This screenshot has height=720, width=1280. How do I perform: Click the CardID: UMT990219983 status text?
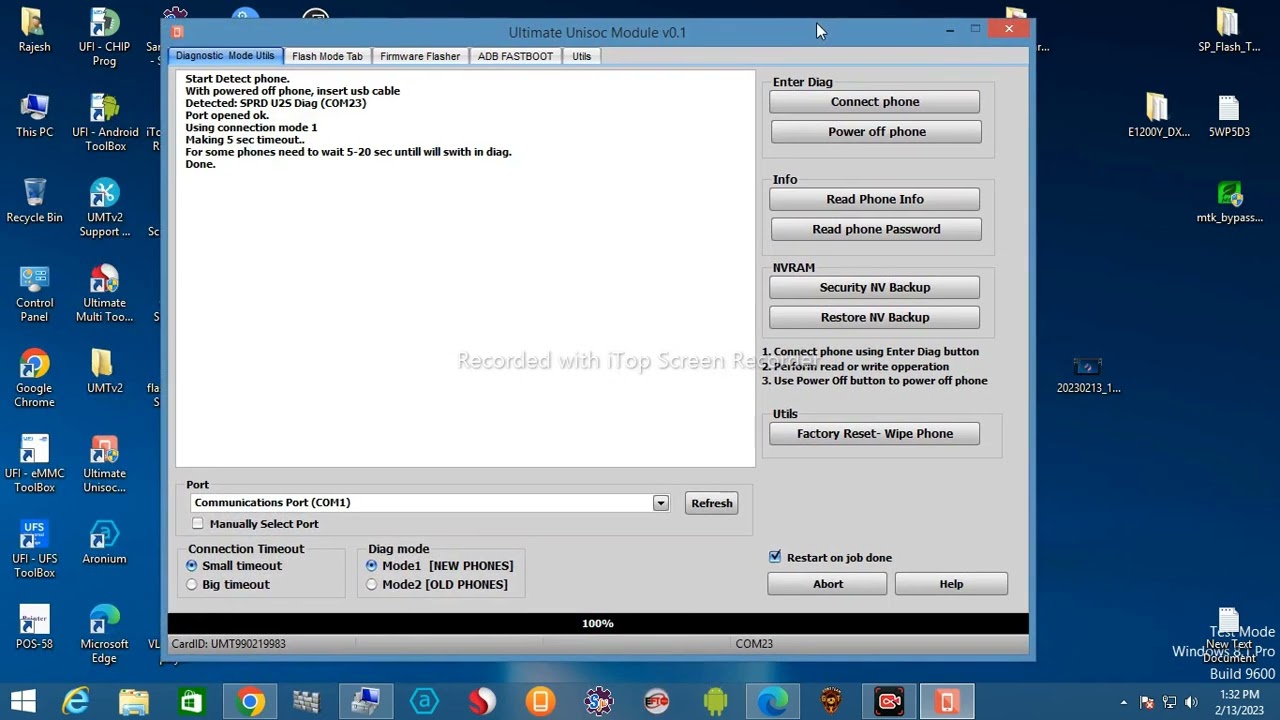(228, 644)
